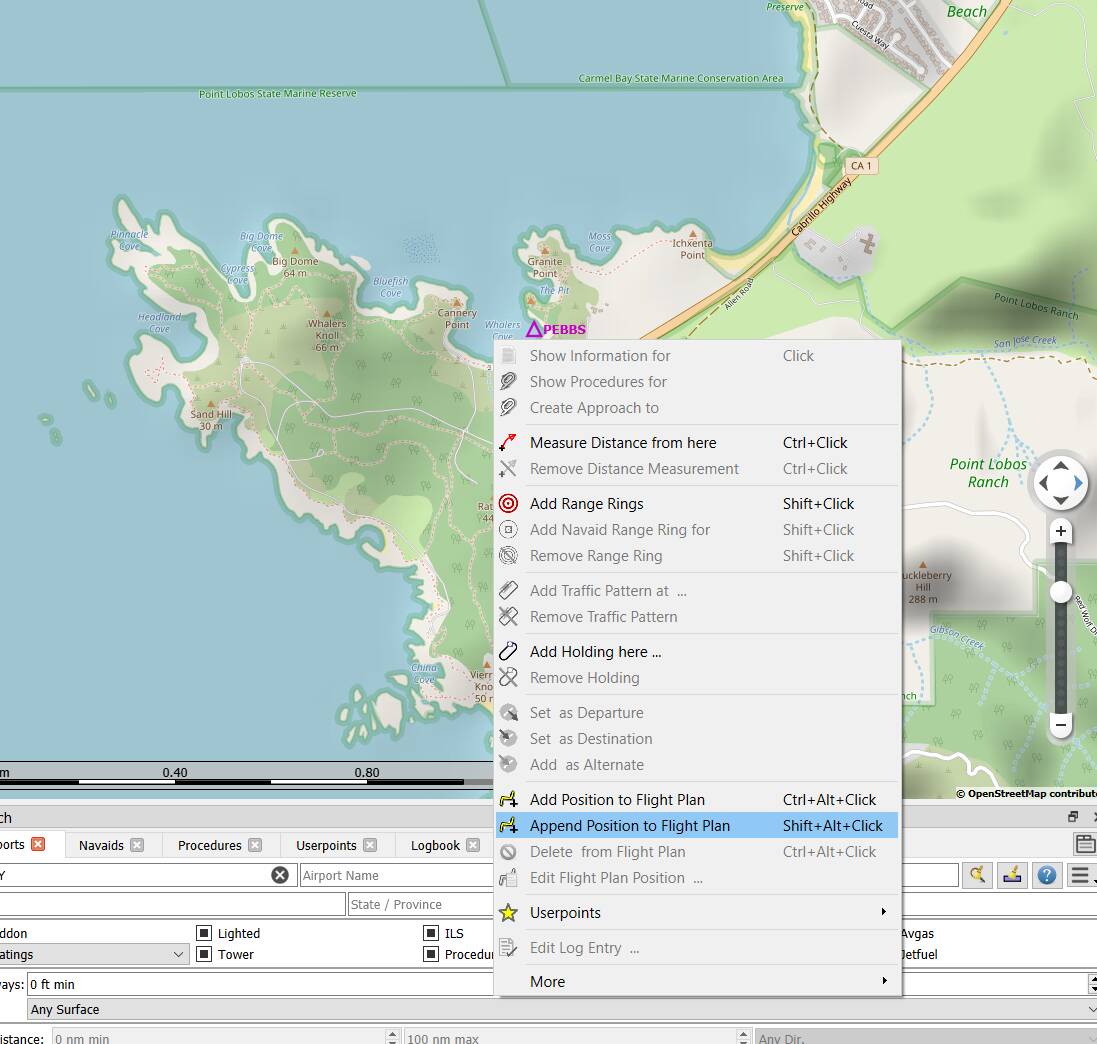Click the map zoom slider handle
This screenshot has height=1044, width=1097.
point(1061,592)
